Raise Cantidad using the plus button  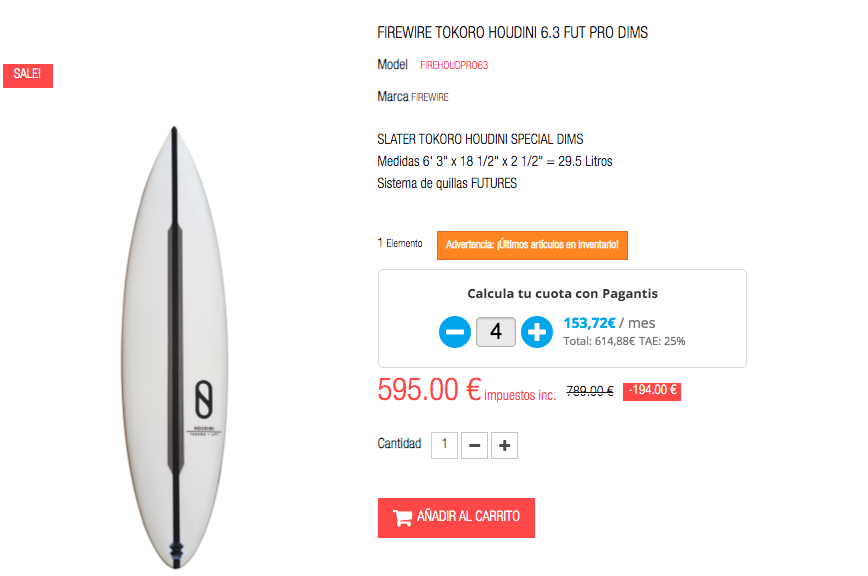coord(504,445)
